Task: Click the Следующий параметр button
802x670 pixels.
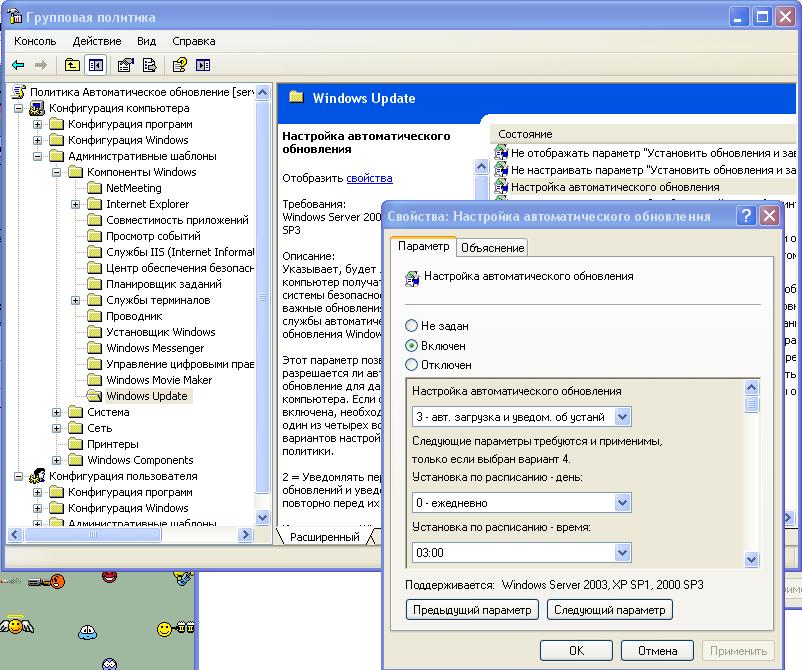Action: pyautogui.click(x=609, y=610)
